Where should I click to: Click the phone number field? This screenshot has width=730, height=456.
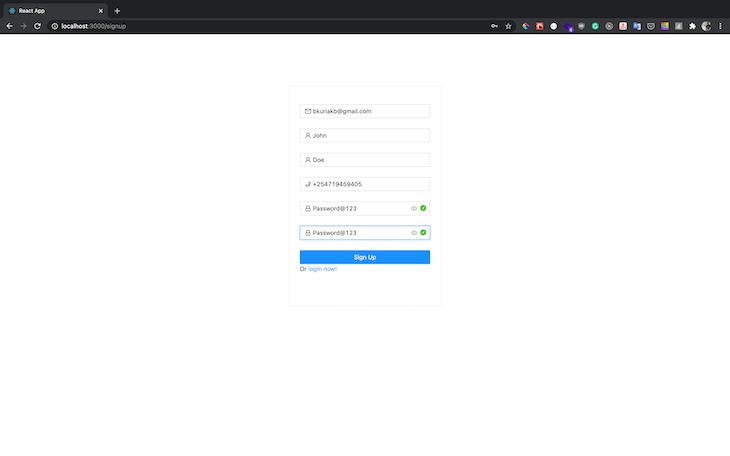[365, 184]
